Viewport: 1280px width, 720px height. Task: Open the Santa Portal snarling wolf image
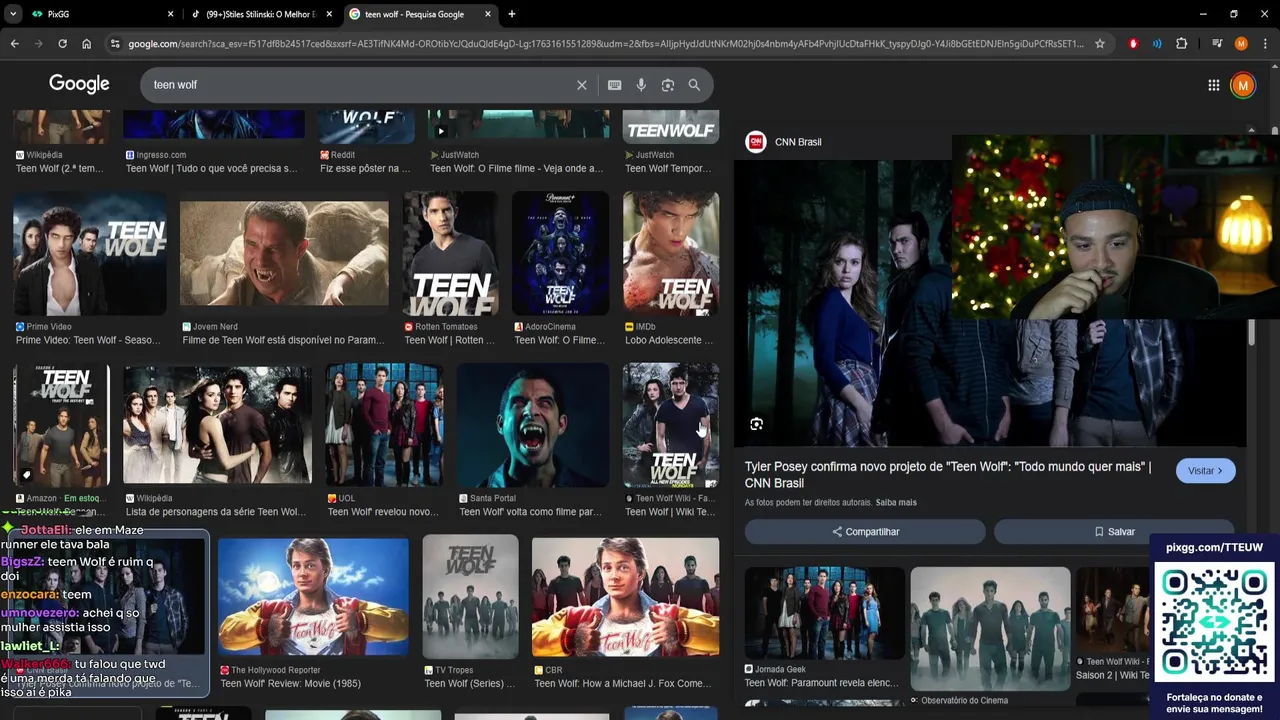point(533,425)
